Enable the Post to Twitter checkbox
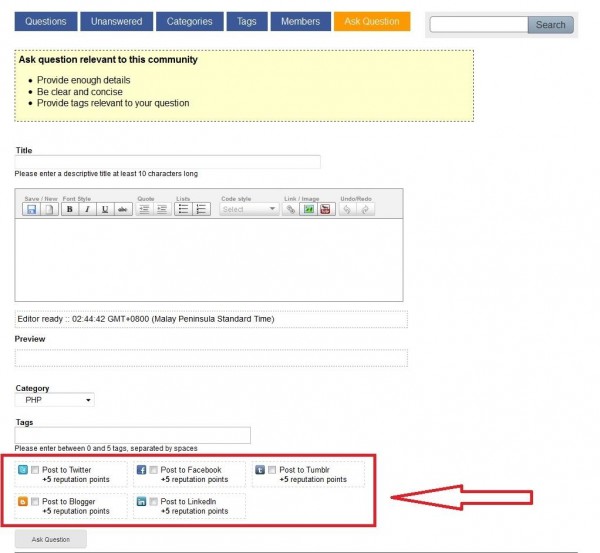This screenshot has width=600, height=553. 35,470
